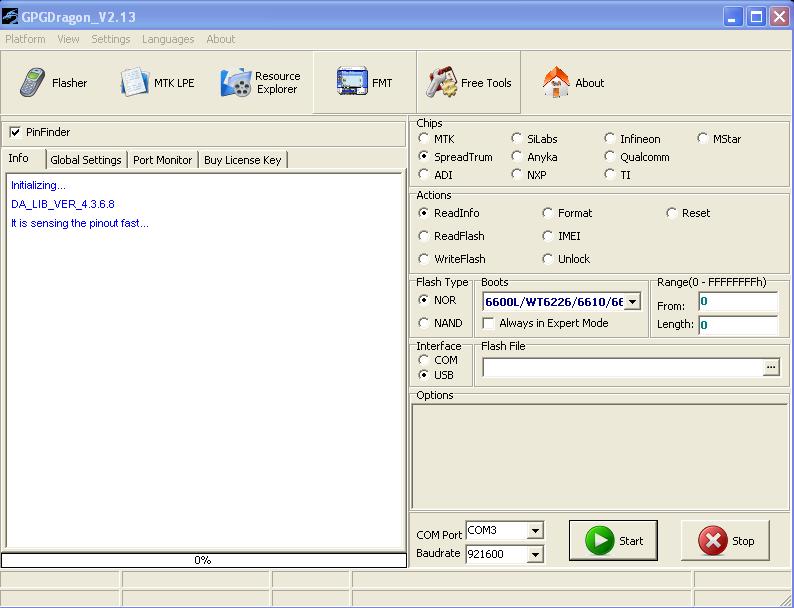The height and width of the screenshot is (608, 794).
Task: Open Free Tools
Action: pyautogui.click(x=469, y=83)
